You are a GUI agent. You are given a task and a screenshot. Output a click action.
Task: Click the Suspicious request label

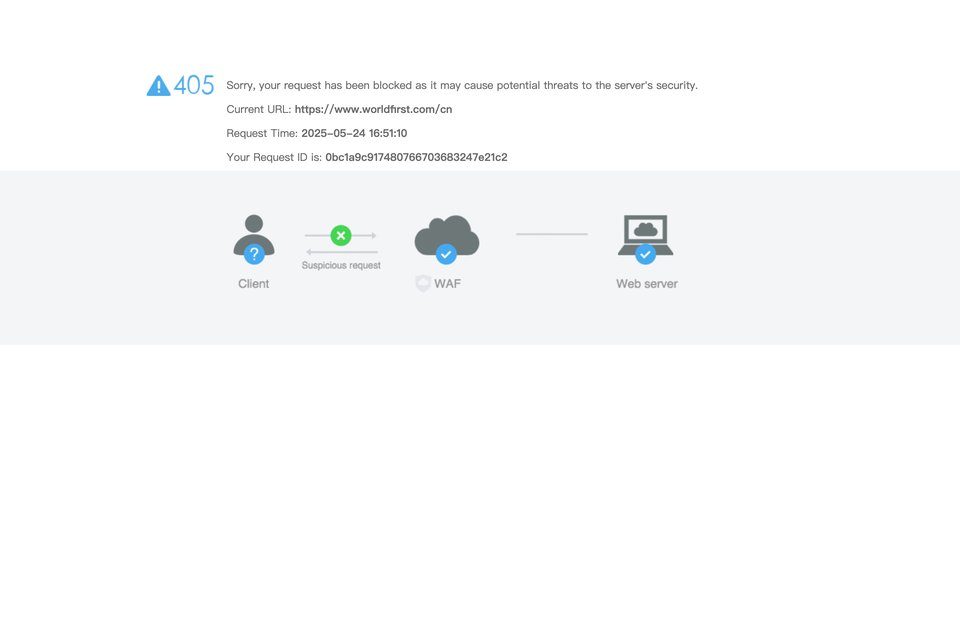pyautogui.click(x=341, y=265)
